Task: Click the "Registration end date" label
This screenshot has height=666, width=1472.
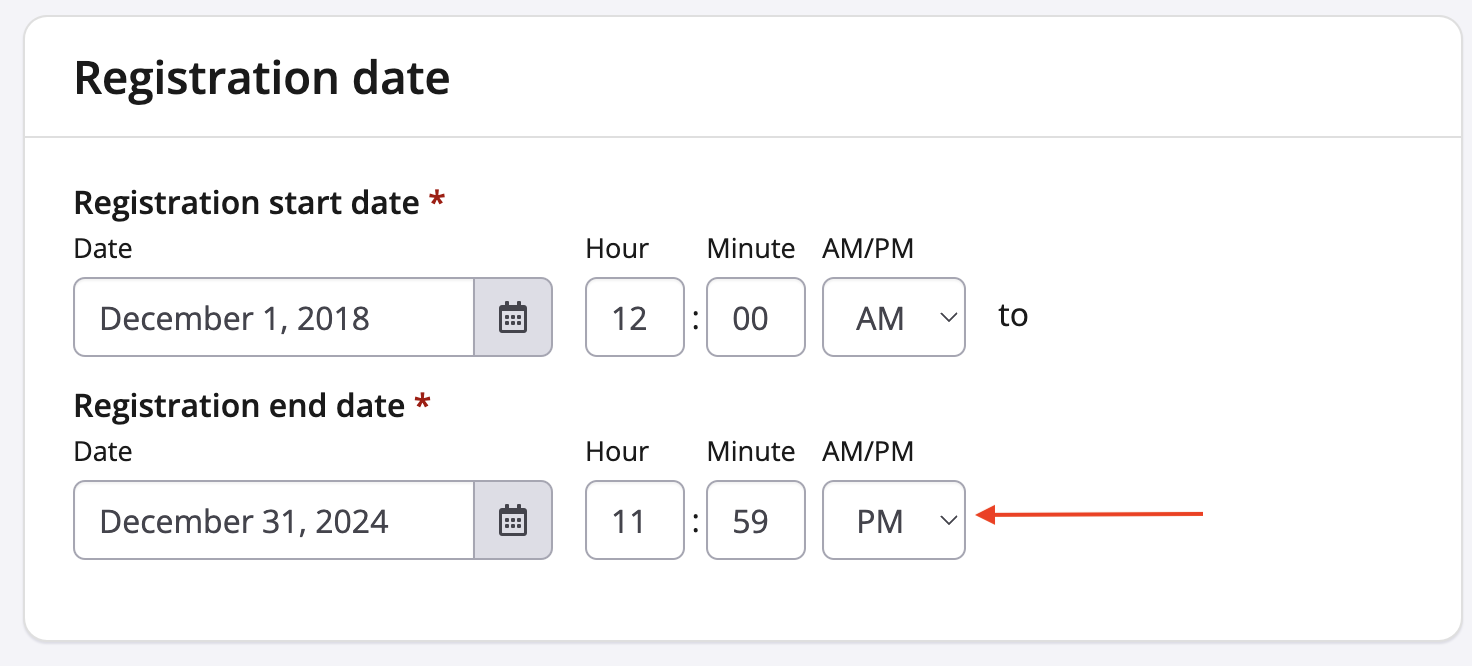Action: [239, 406]
